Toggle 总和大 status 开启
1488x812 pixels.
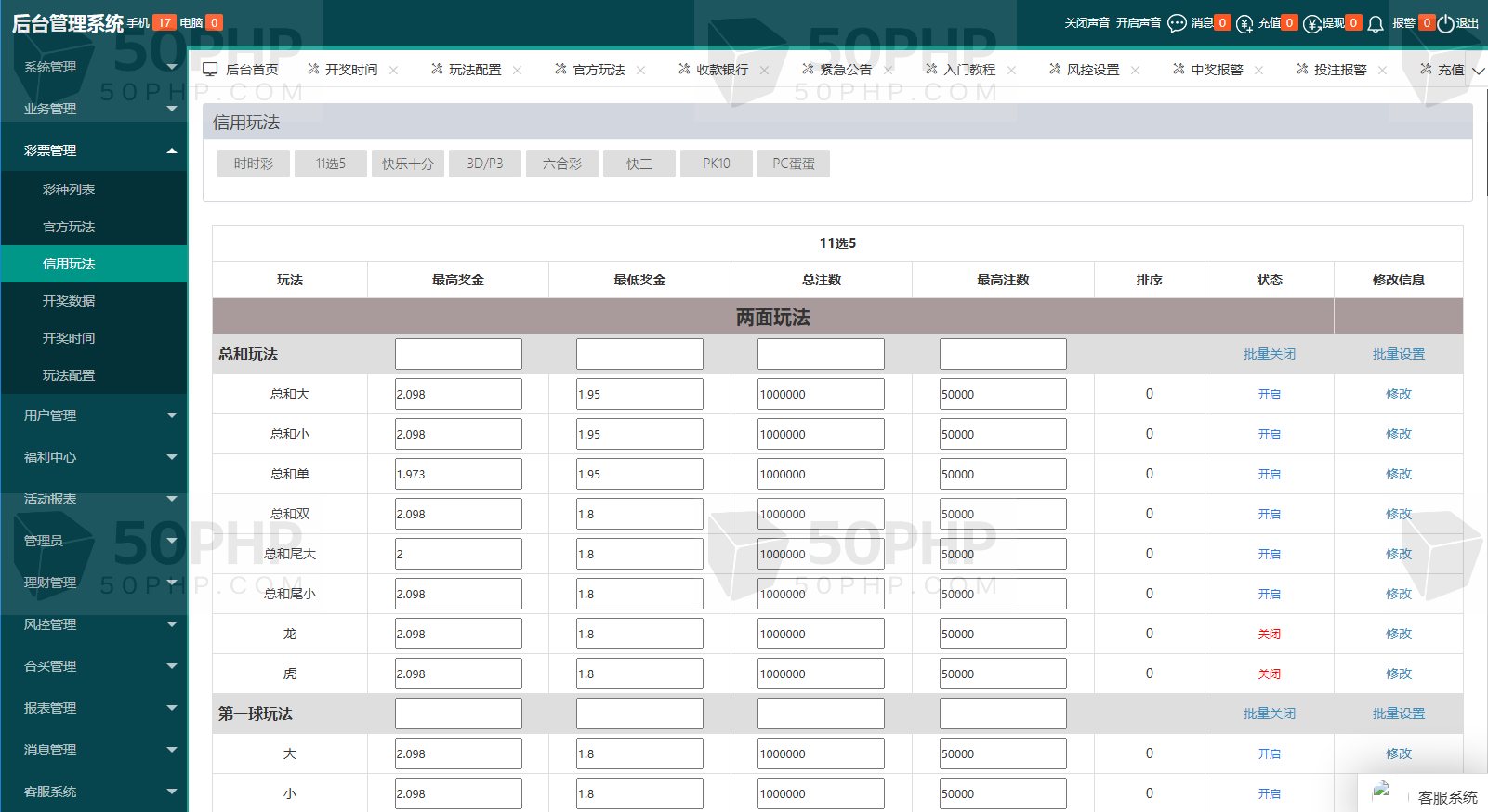[1269, 395]
